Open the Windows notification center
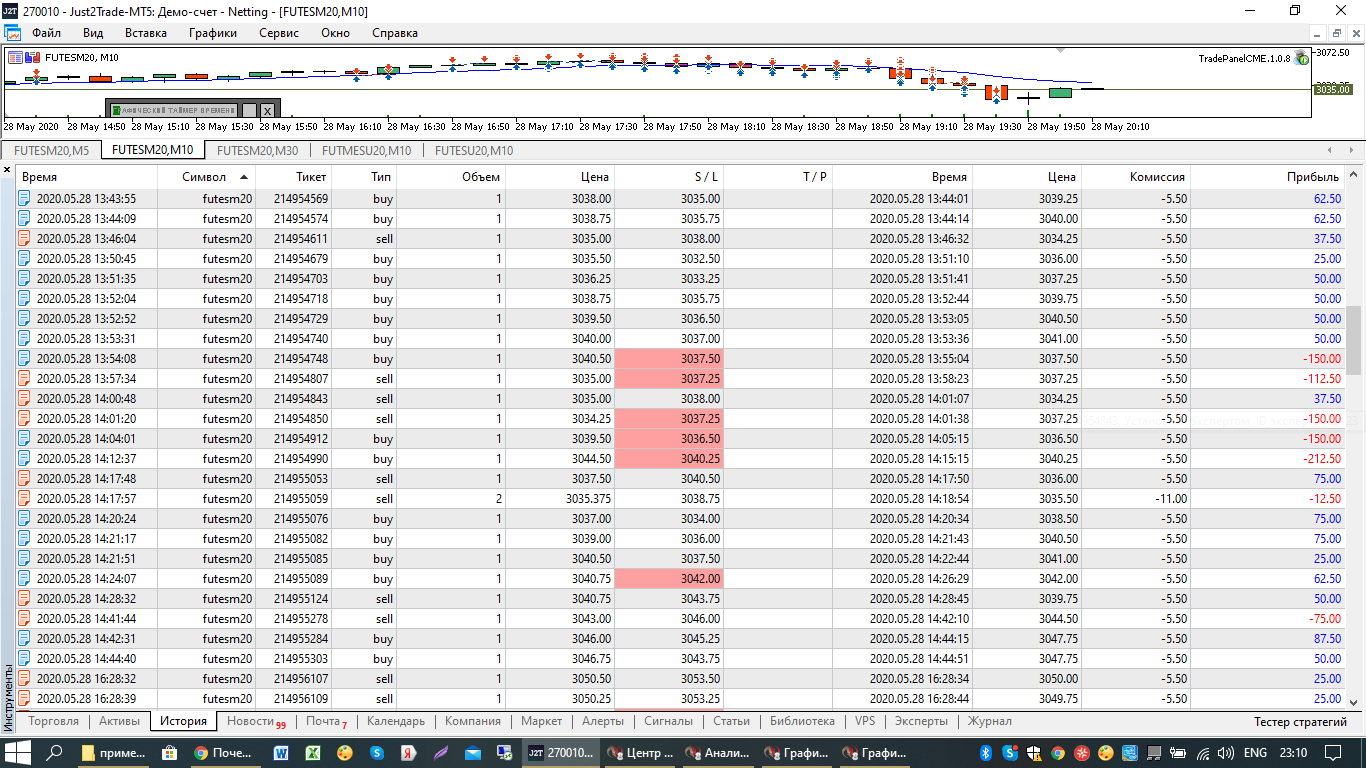This screenshot has width=1366, height=768. pos(1333,752)
